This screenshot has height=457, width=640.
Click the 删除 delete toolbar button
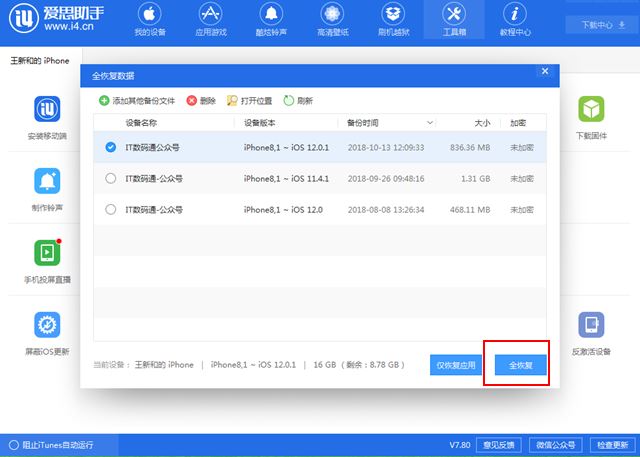click(x=201, y=100)
